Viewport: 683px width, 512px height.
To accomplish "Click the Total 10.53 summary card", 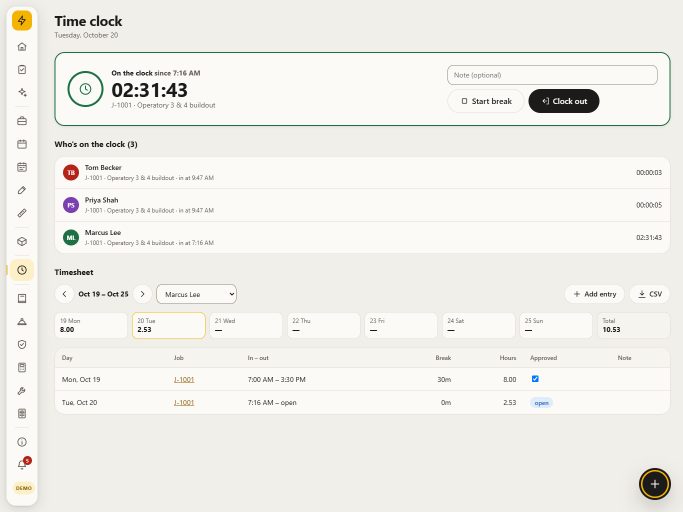I will (x=633, y=326).
